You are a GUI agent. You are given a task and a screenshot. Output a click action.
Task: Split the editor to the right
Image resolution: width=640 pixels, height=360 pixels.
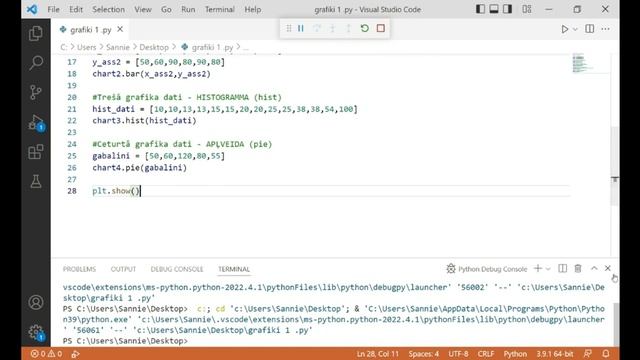pyautogui.click(x=590, y=29)
